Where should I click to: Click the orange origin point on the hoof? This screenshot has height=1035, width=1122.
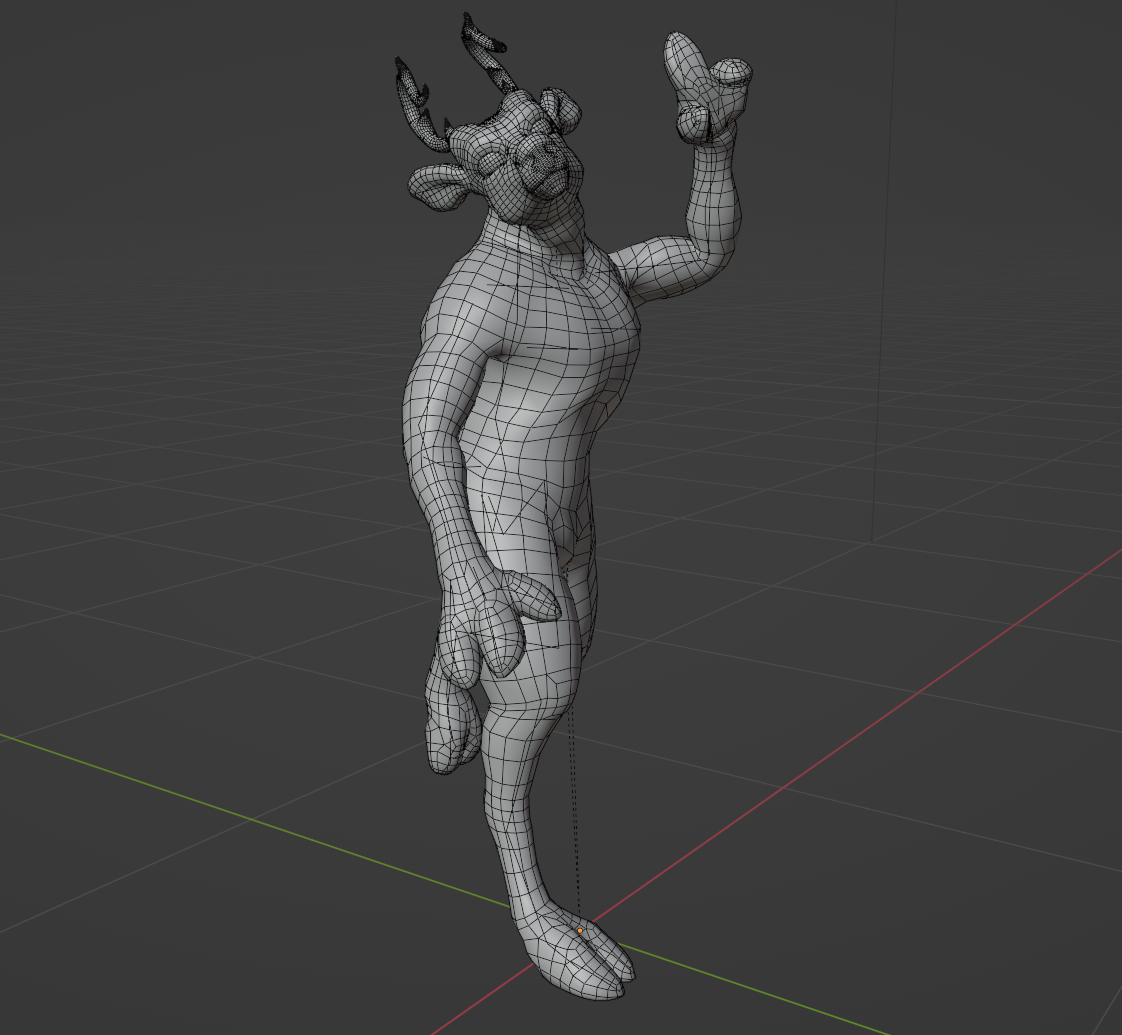point(580,930)
